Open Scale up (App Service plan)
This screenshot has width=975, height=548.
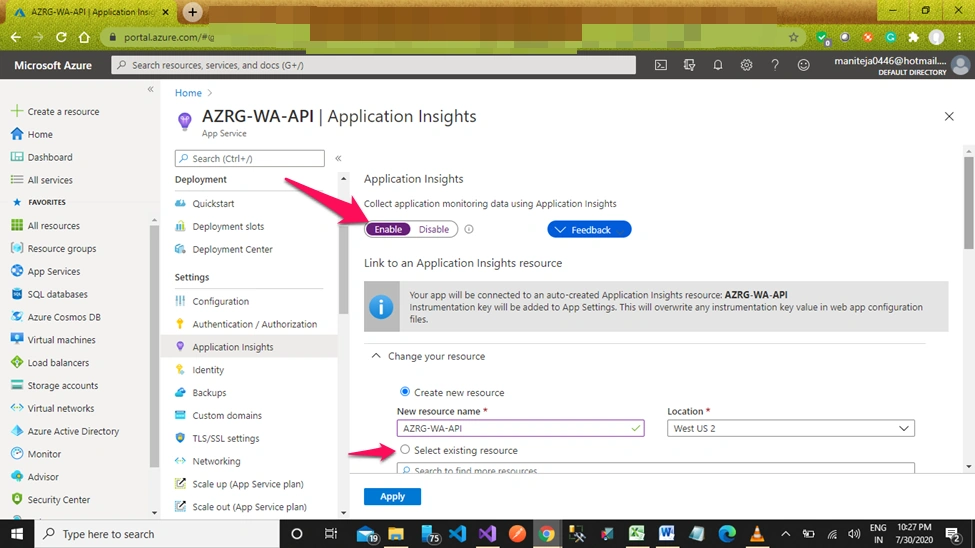click(x=249, y=484)
